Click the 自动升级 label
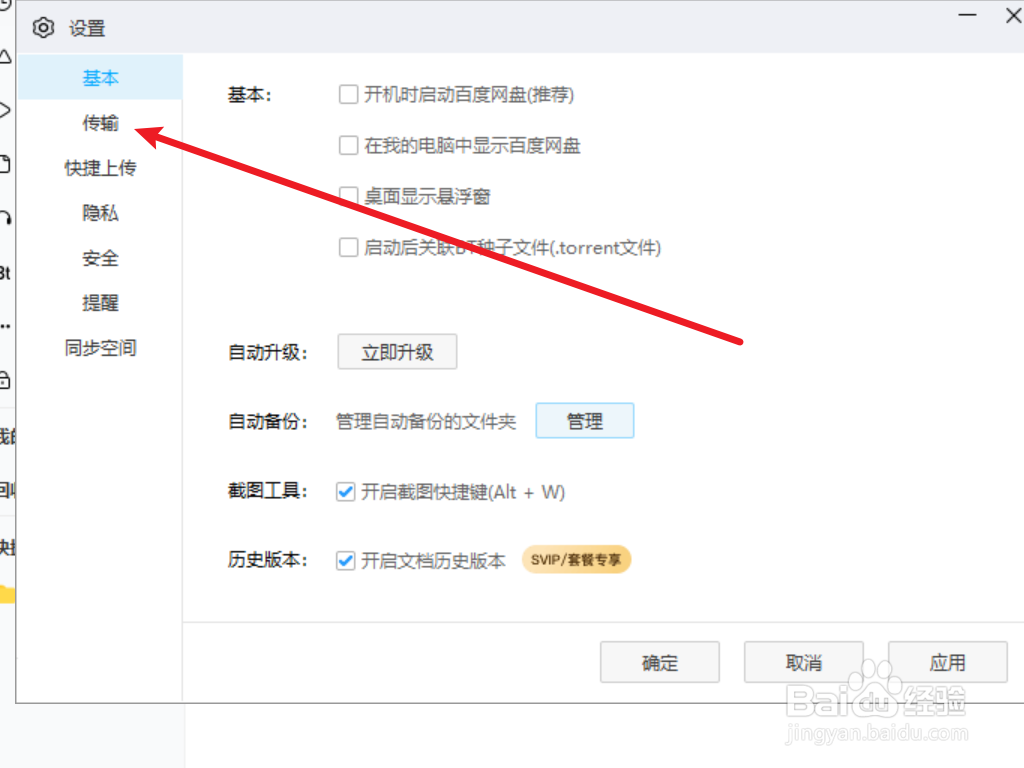The height and width of the screenshot is (768, 1024). pyautogui.click(x=268, y=353)
